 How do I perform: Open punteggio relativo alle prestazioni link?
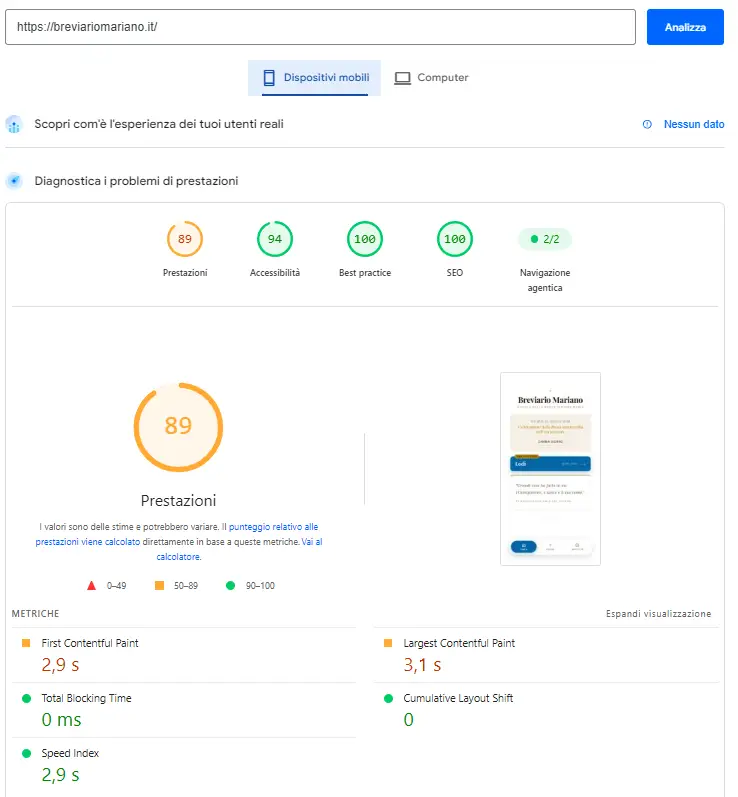click(177, 534)
